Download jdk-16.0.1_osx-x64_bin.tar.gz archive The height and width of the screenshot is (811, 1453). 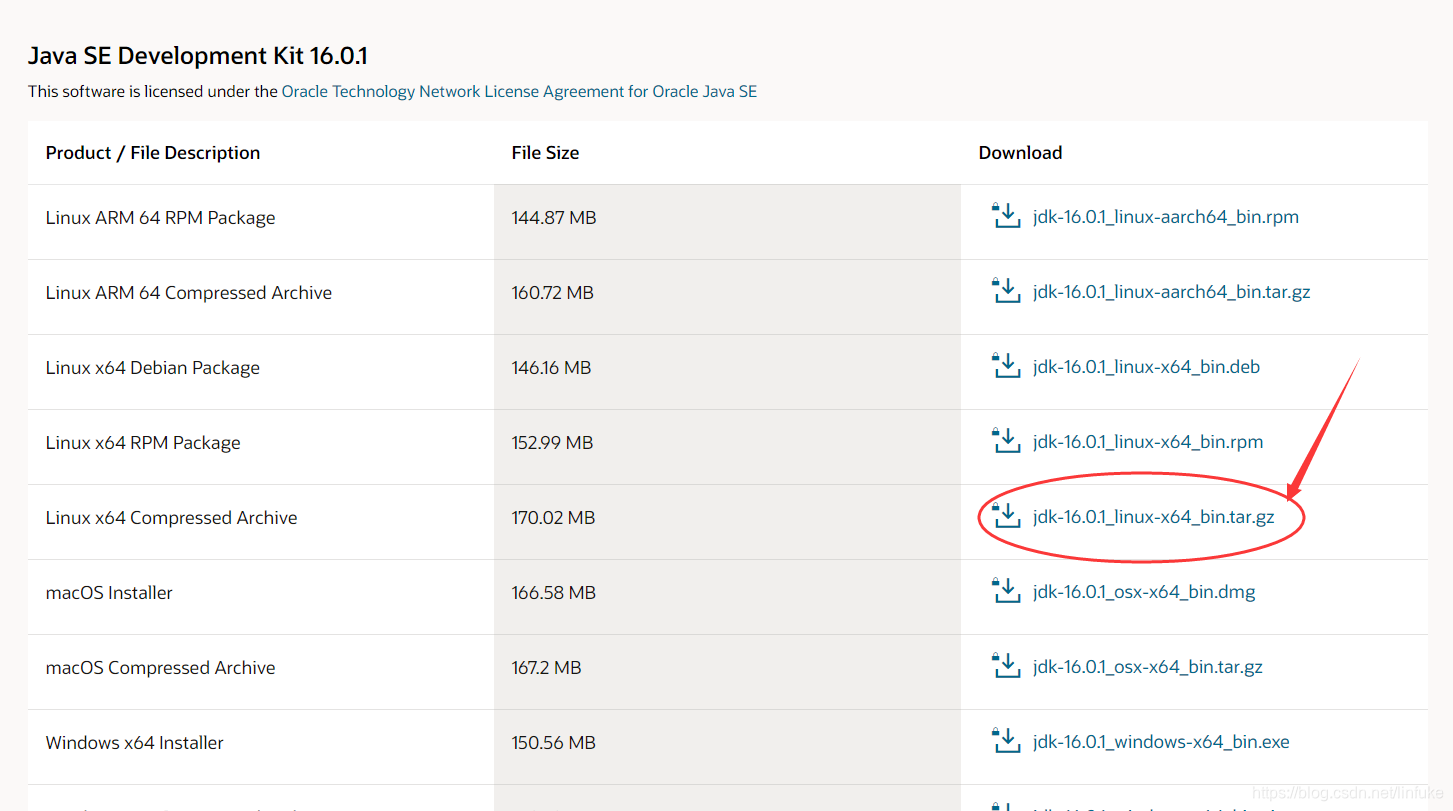pyautogui.click(x=1148, y=667)
